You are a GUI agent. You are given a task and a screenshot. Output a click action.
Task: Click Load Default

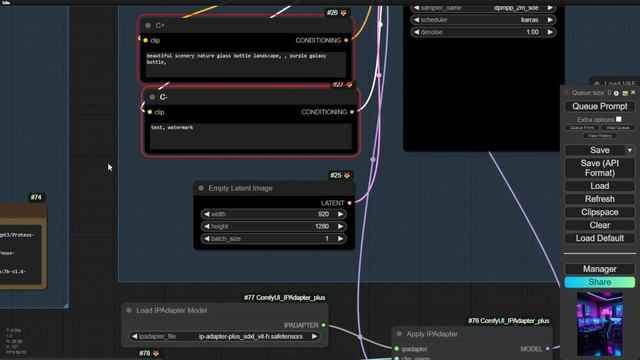600,238
